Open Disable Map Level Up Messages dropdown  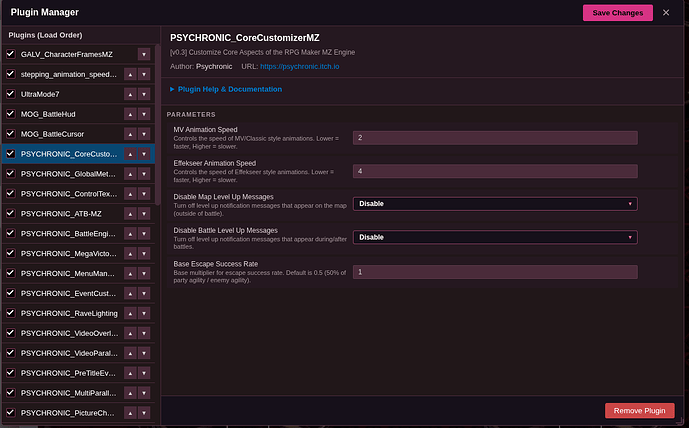[495, 204]
